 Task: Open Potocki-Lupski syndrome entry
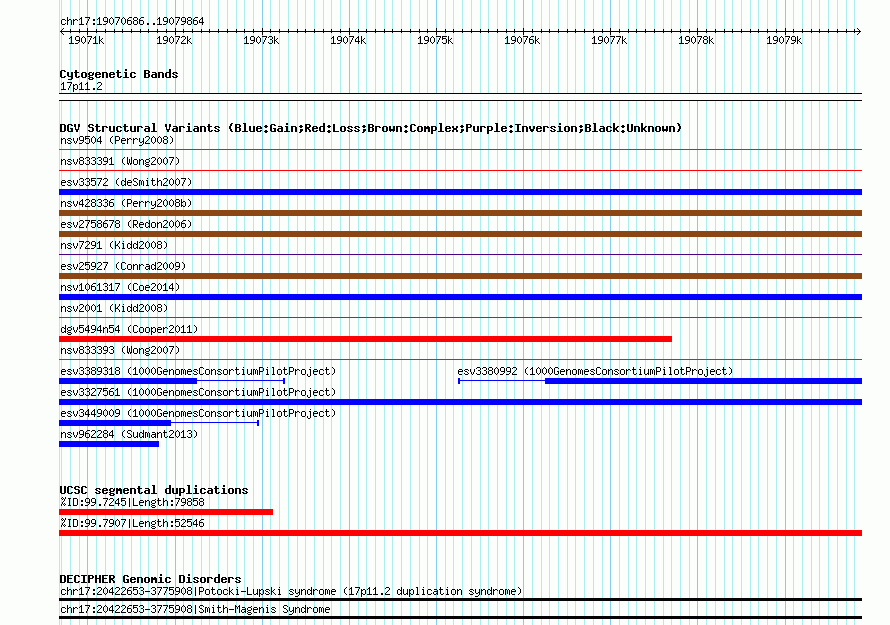click(291, 592)
